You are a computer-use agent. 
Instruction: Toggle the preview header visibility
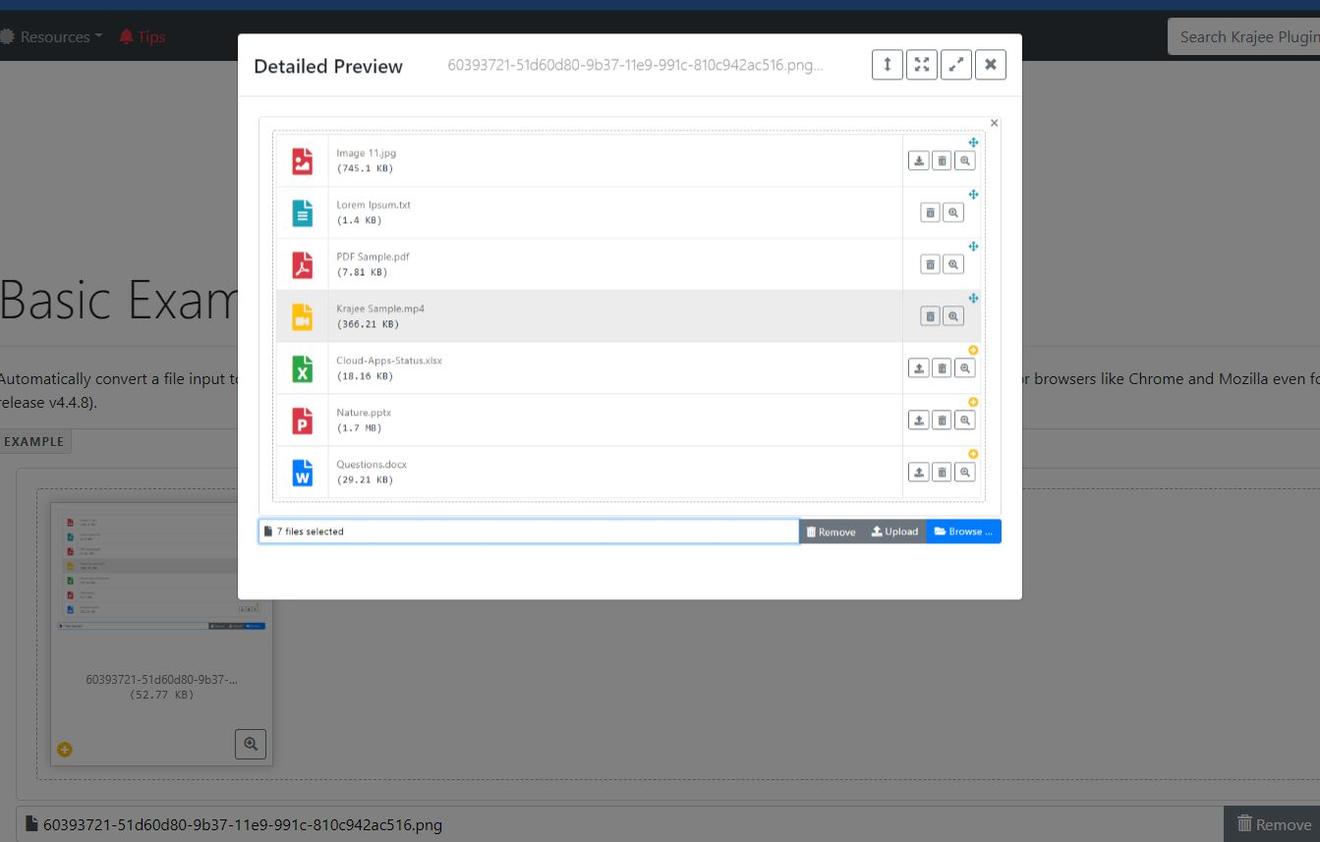coord(887,65)
